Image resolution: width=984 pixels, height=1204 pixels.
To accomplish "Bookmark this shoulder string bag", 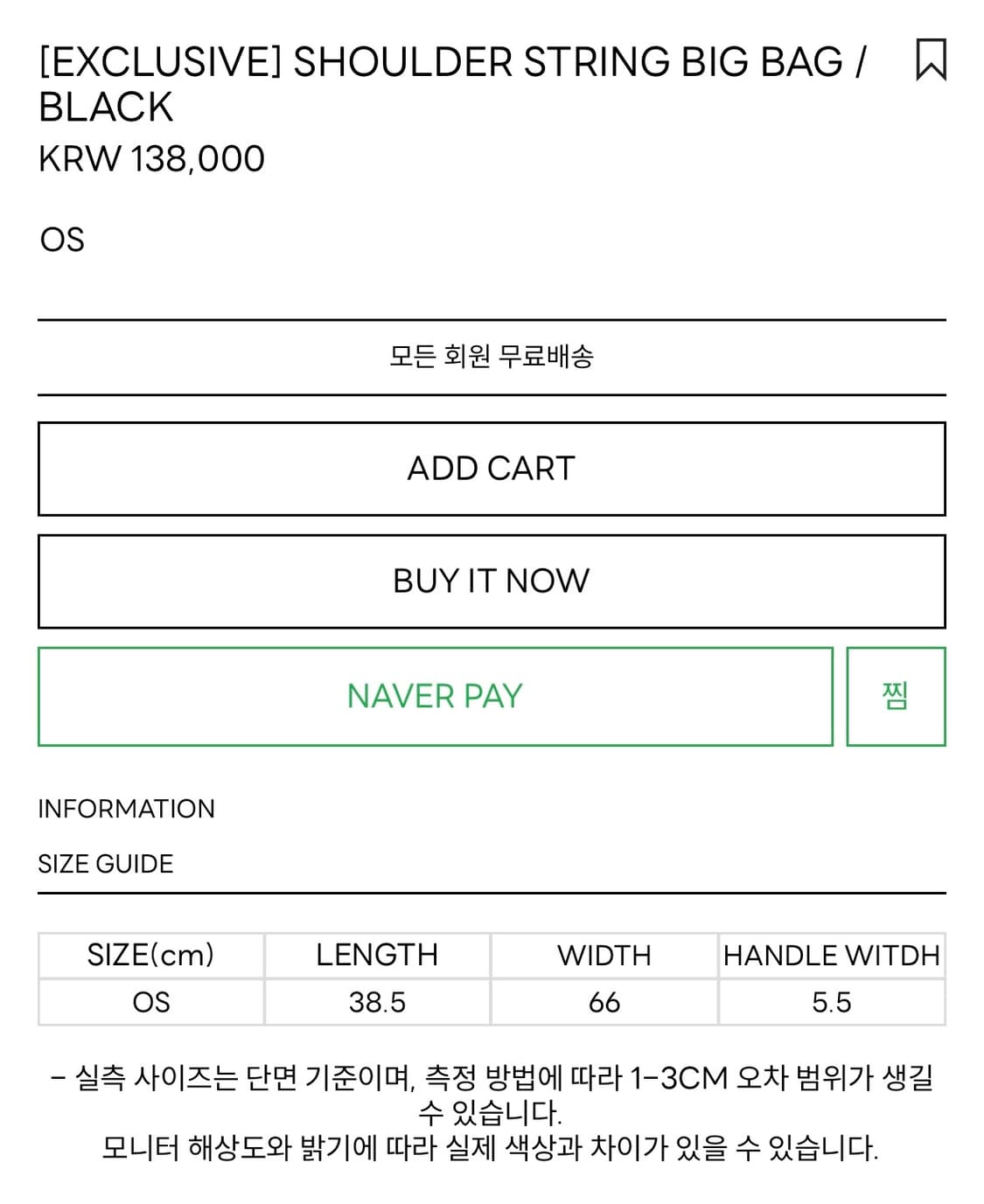I will point(930,59).
